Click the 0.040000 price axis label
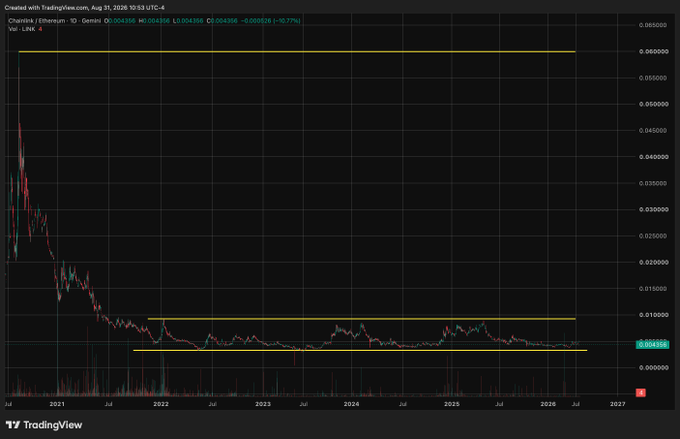This screenshot has height=439, width=680. pos(653,157)
